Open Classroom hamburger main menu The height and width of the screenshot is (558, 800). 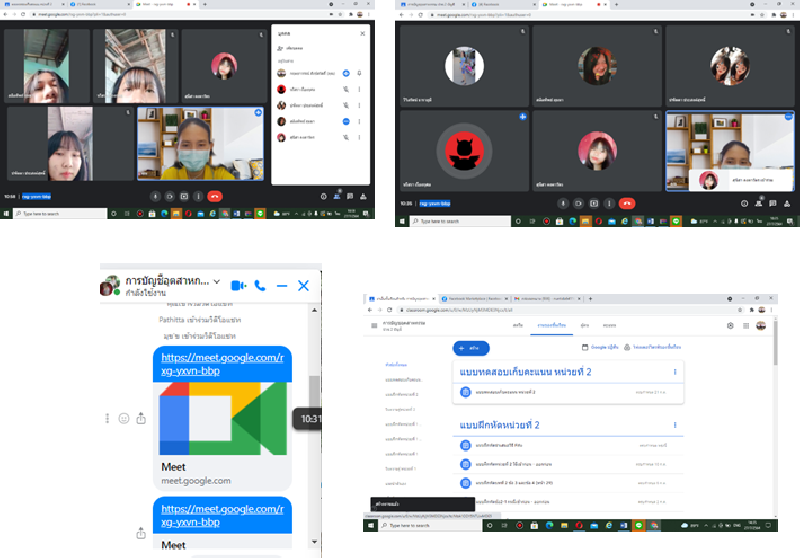375,325
